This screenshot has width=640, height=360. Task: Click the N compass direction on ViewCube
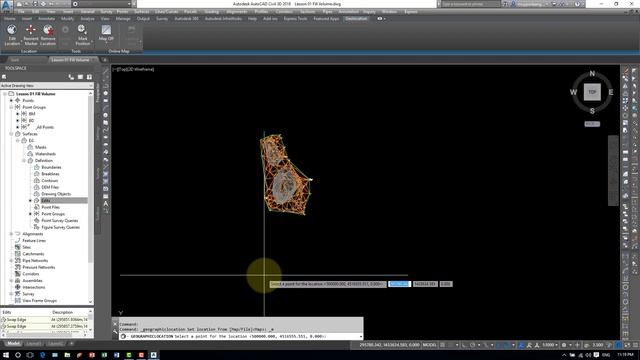tap(592, 74)
